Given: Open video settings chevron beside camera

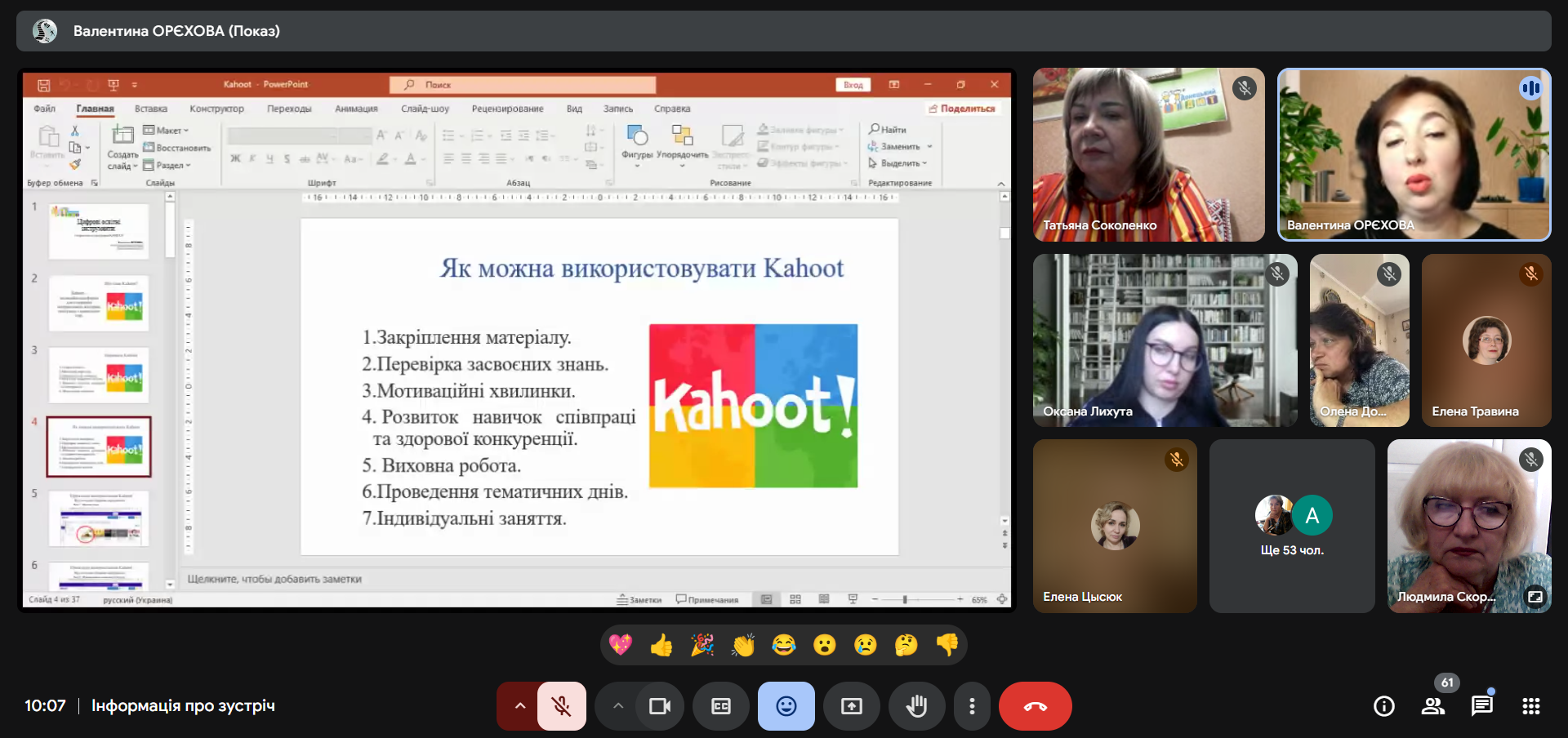Looking at the screenshot, I should point(617,706).
